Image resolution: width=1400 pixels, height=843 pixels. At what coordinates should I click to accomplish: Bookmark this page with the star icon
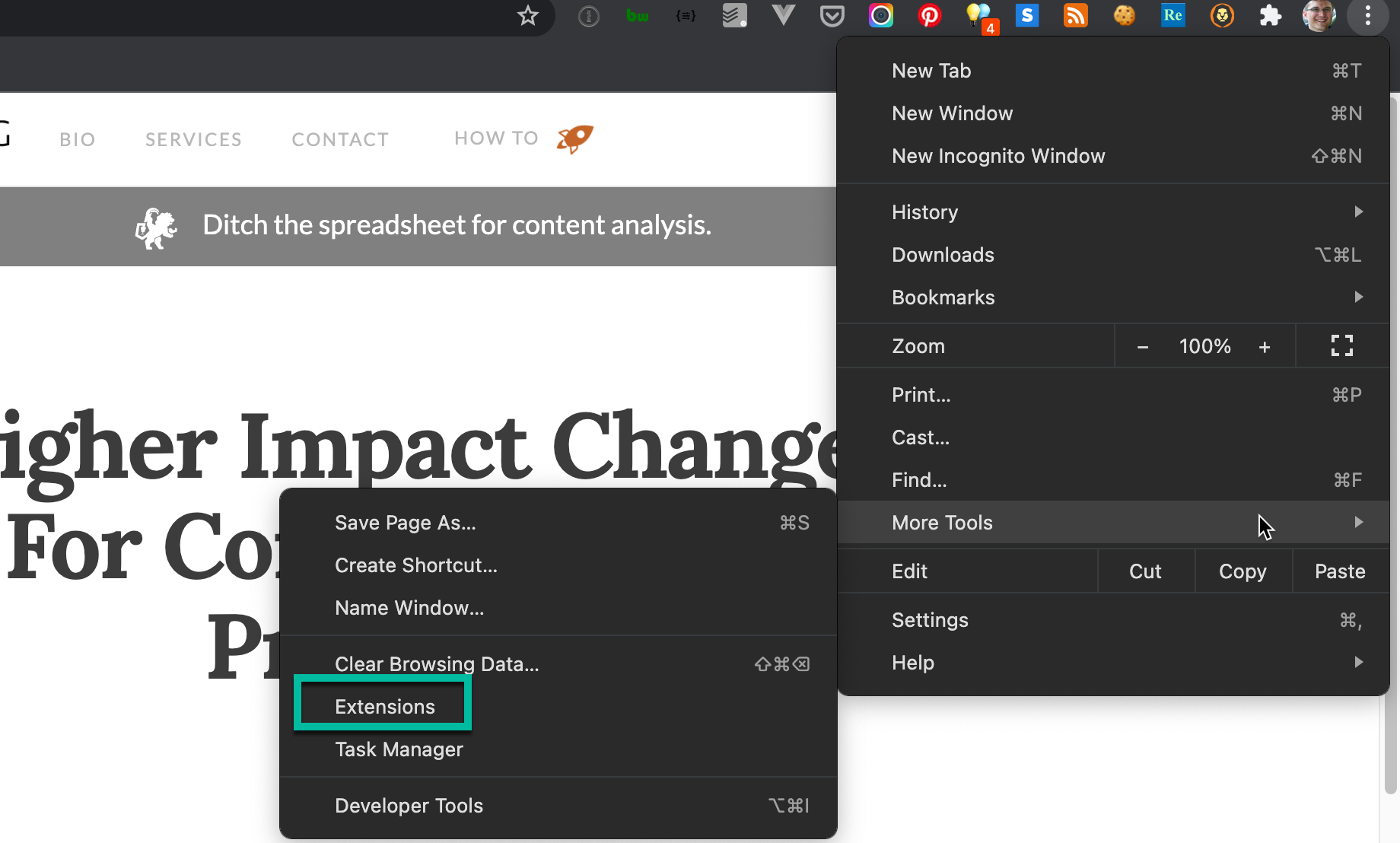coord(527,15)
